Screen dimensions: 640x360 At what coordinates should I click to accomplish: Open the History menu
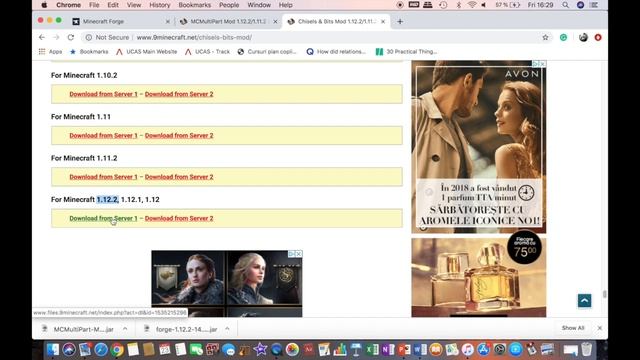coord(160,5)
